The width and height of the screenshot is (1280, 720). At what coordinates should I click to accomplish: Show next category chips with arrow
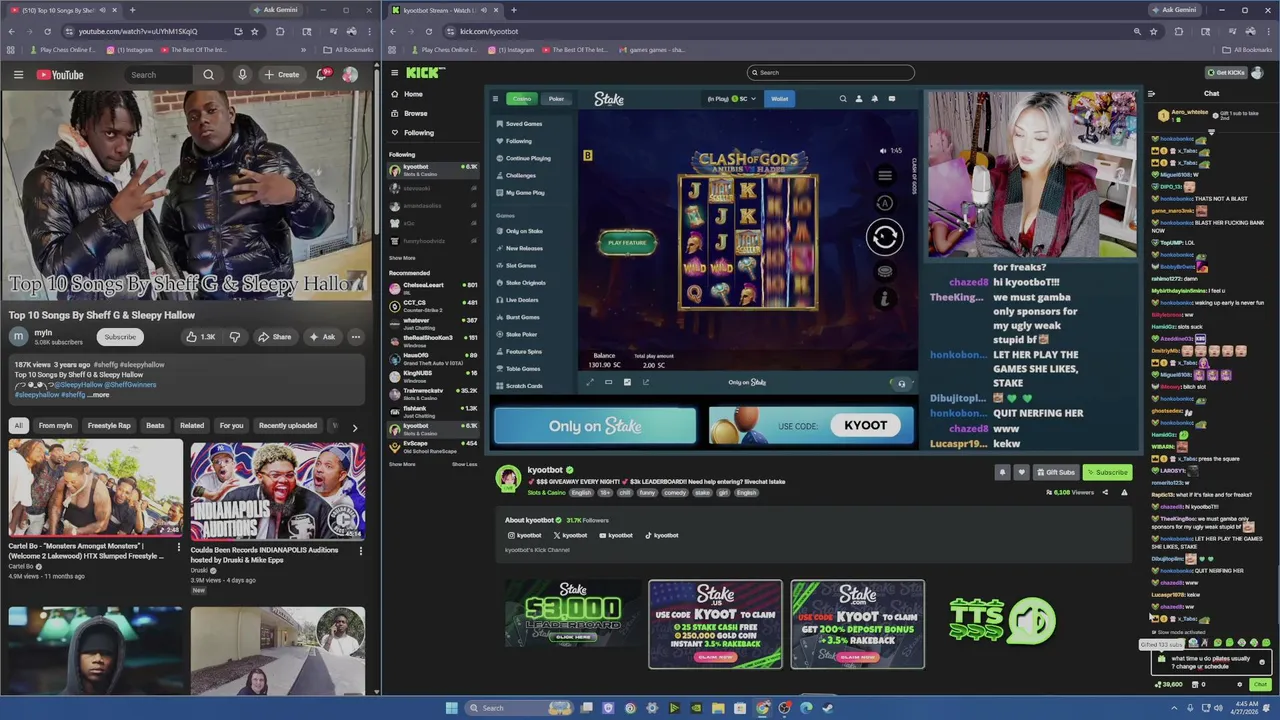click(354, 427)
